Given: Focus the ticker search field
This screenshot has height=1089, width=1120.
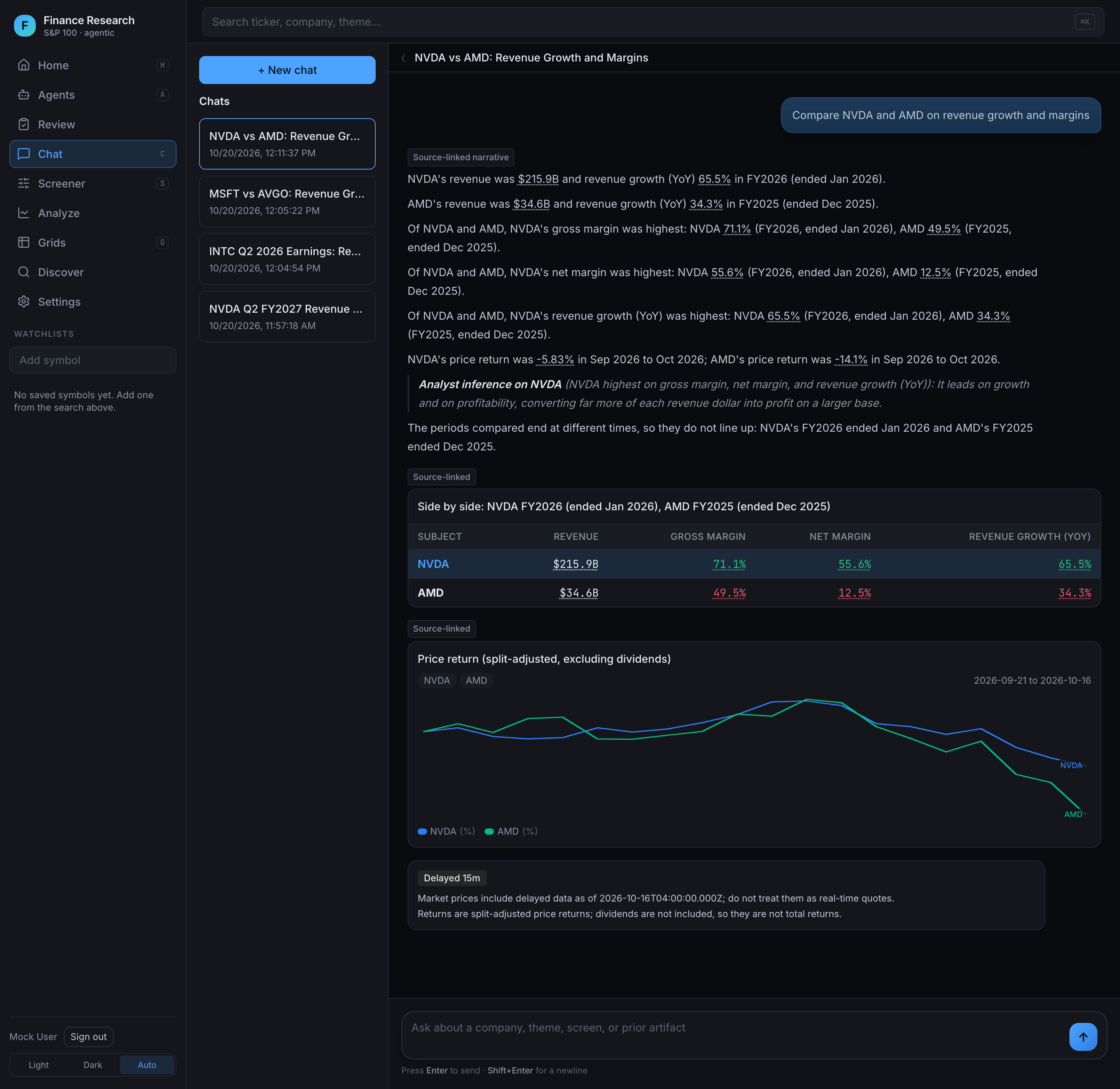Looking at the screenshot, I should [x=653, y=22].
